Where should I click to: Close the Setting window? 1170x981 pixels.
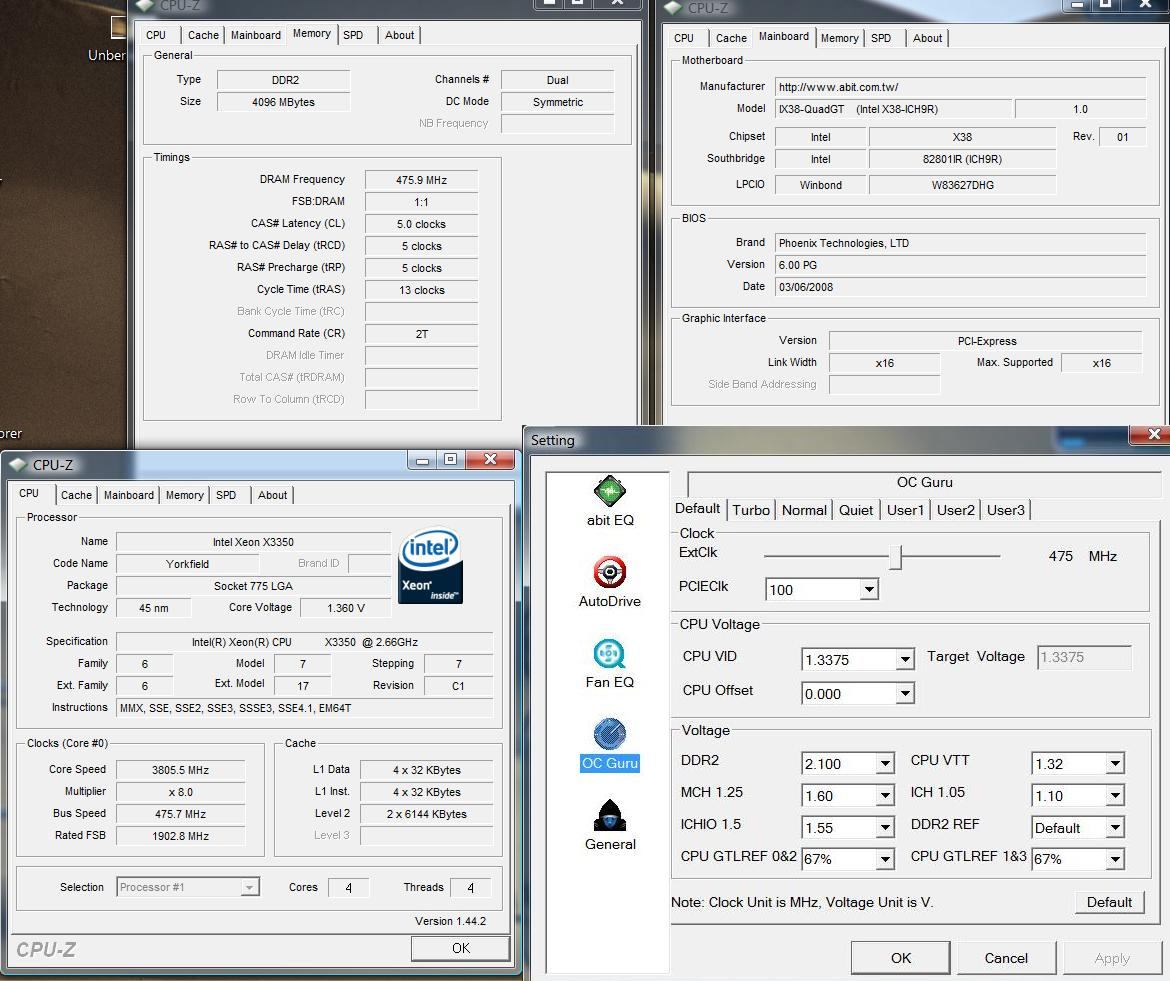coord(1154,434)
